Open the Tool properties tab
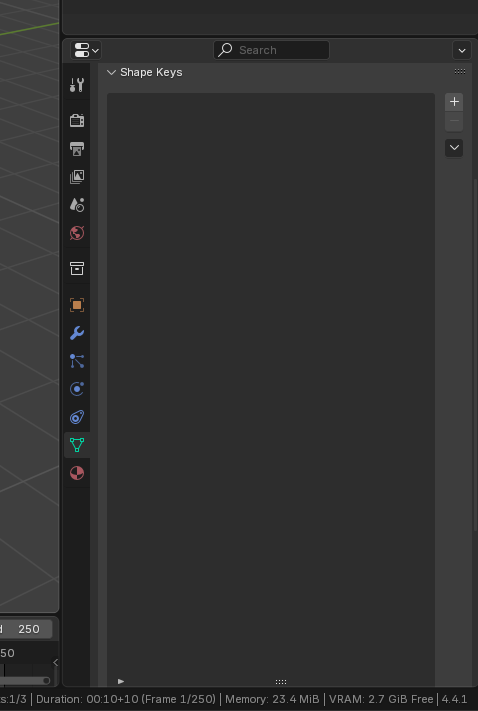Image resolution: width=478 pixels, height=711 pixels. pos(77,85)
